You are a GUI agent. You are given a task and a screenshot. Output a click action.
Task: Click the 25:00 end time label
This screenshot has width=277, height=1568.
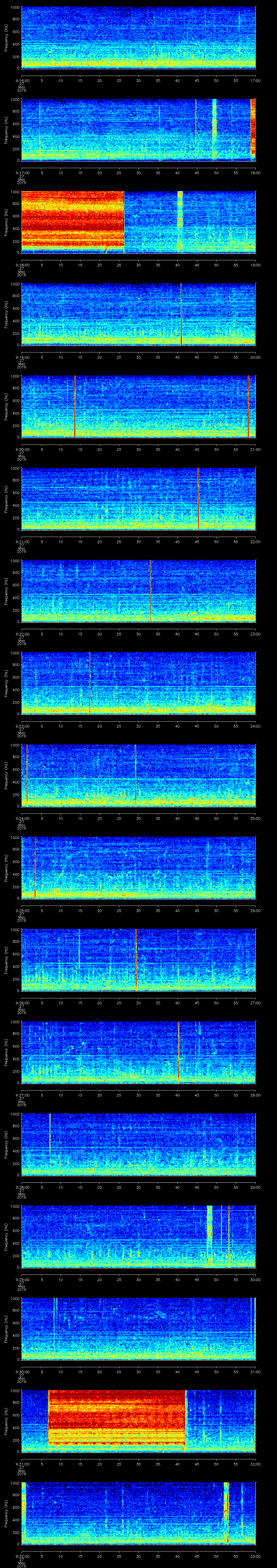click(256, 818)
